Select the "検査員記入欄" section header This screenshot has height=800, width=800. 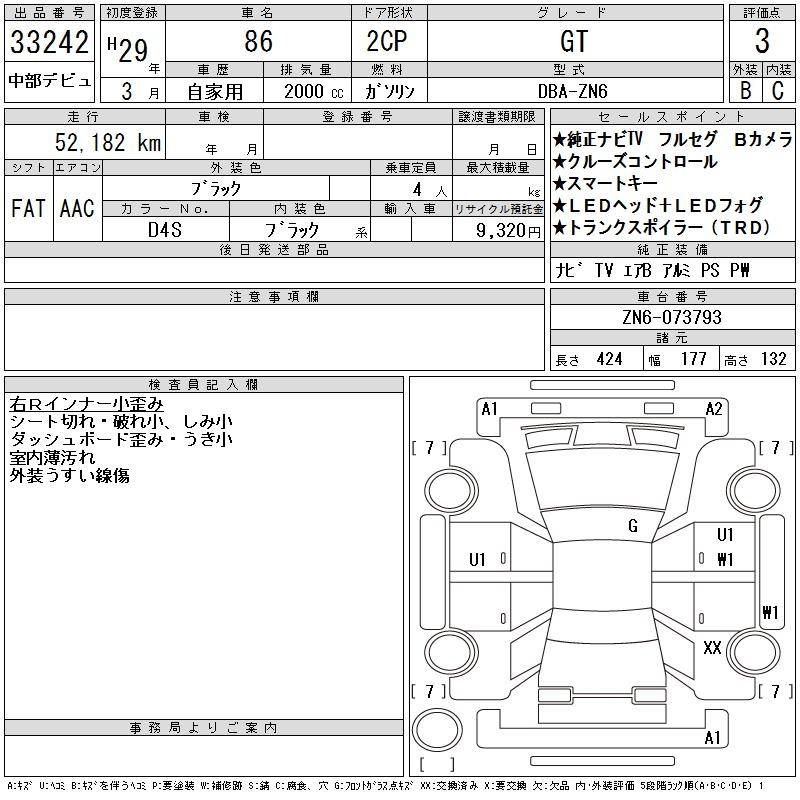coord(203,385)
